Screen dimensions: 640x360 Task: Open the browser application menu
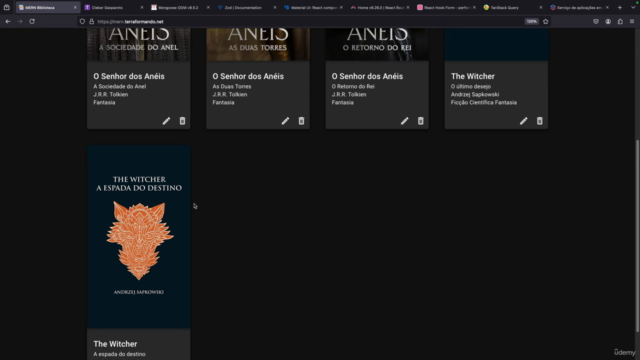click(632, 22)
